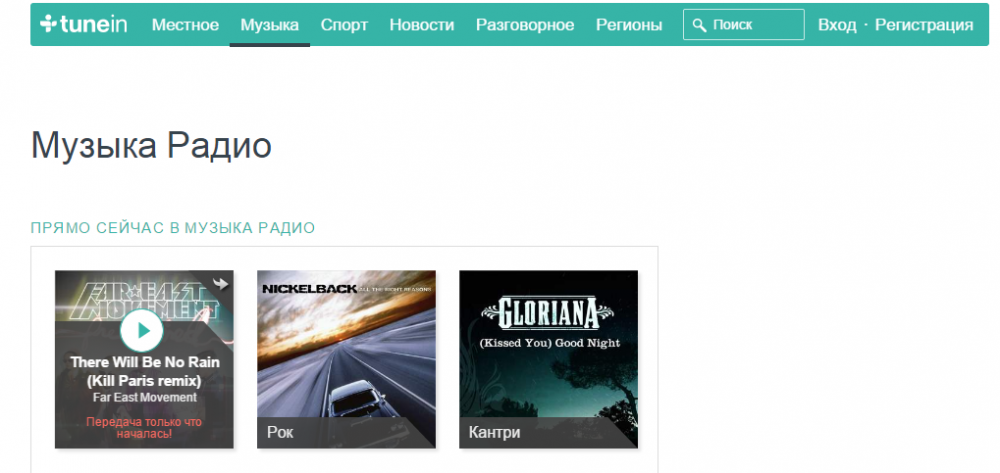Focus the Поиск search field
The width and height of the screenshot is (1000, 473).
pos(744,25)
